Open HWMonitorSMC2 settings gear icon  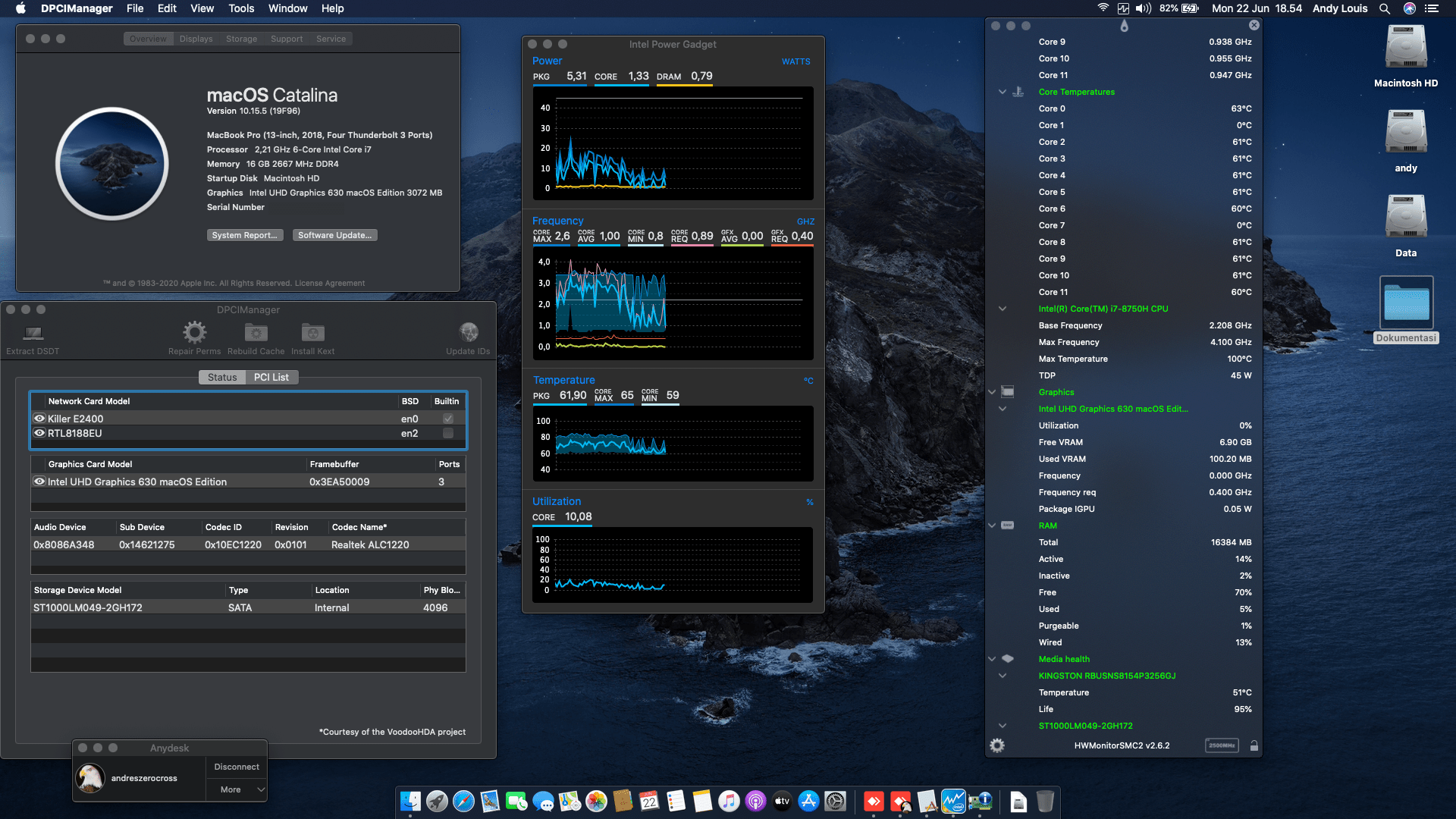click(x=997, y=745)
